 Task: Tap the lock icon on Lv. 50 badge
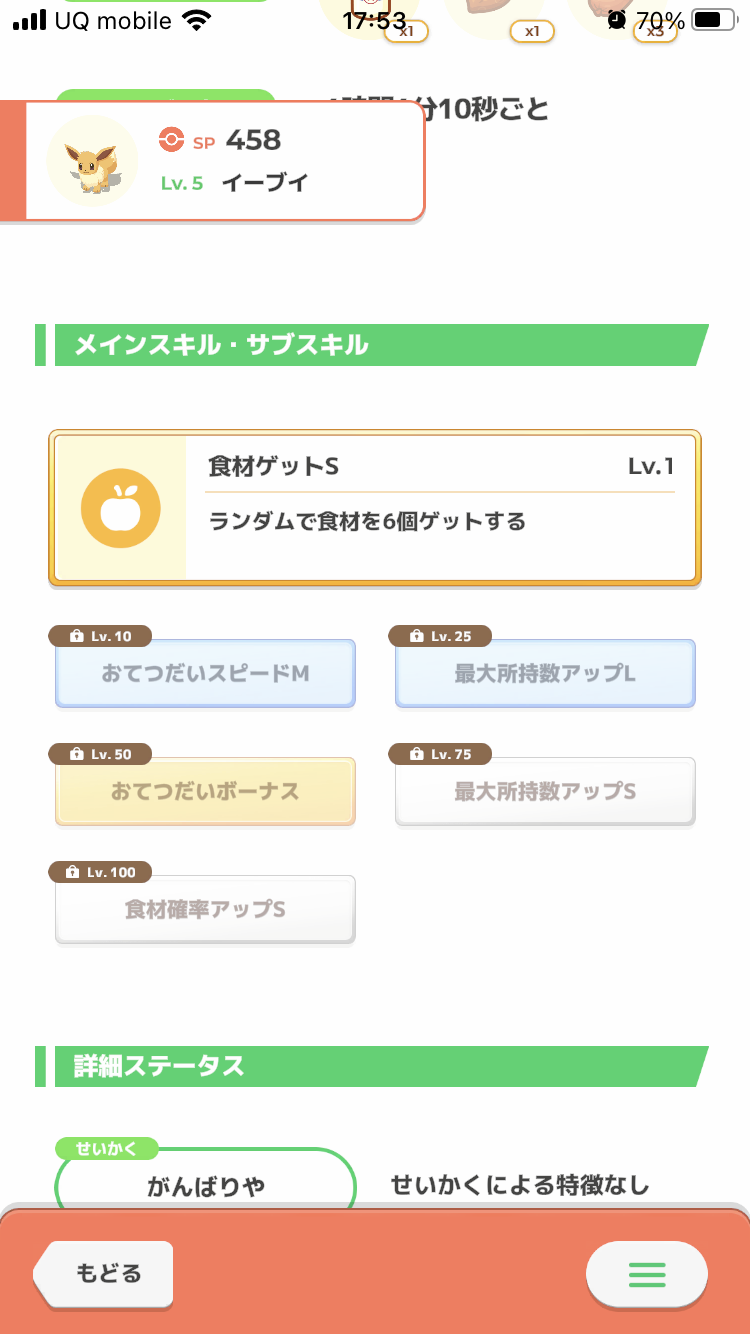point(76,755)
